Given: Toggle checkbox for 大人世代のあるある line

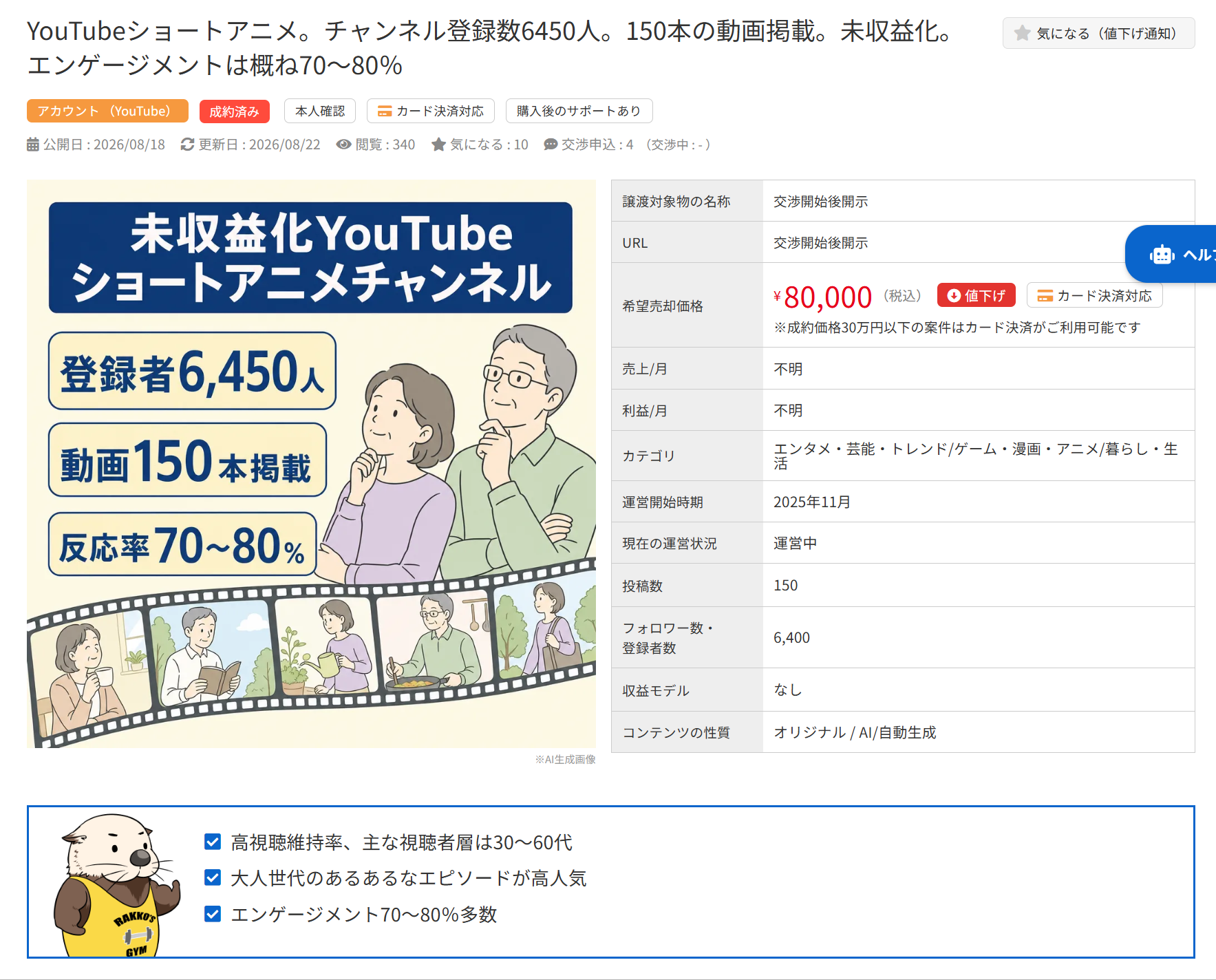Looking at the screenshot, I should pos(213,877).
